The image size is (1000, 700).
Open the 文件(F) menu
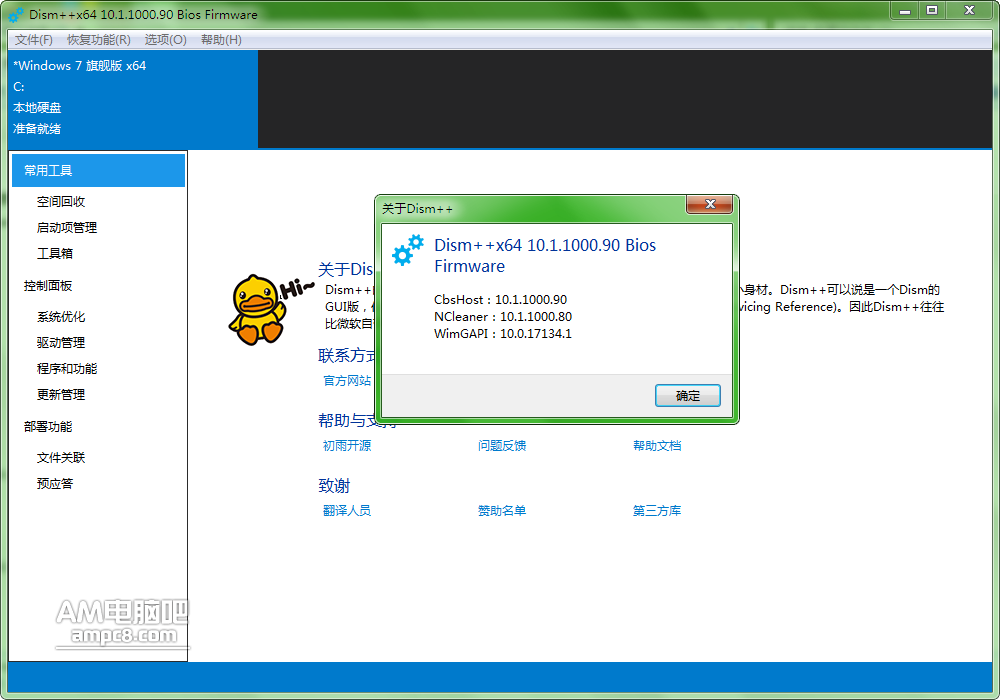coord(34,40)
